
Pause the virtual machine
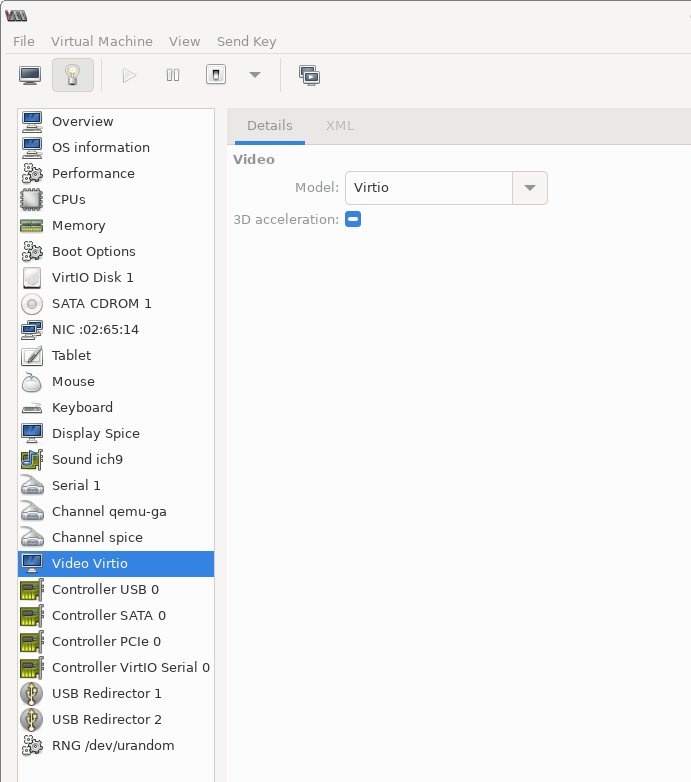tap(173, 75)
